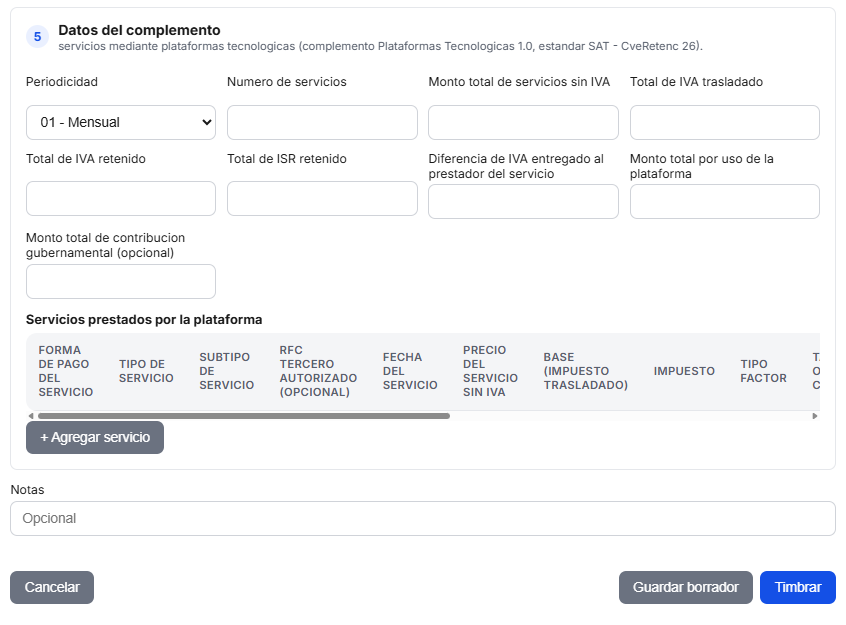Select Monto total por uso de la plataforma field
This screenshot has width=846, height=625.
click(725, 201)
